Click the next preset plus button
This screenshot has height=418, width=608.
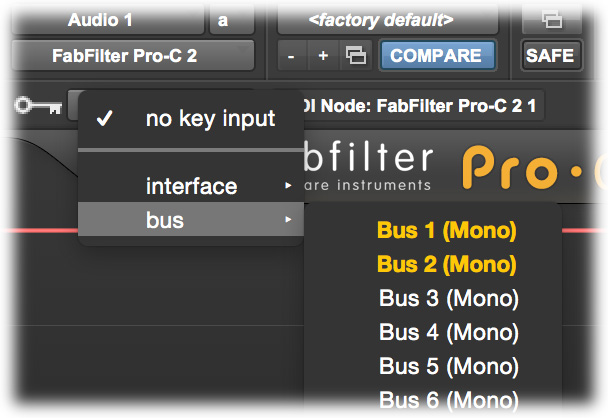(323, 56)
